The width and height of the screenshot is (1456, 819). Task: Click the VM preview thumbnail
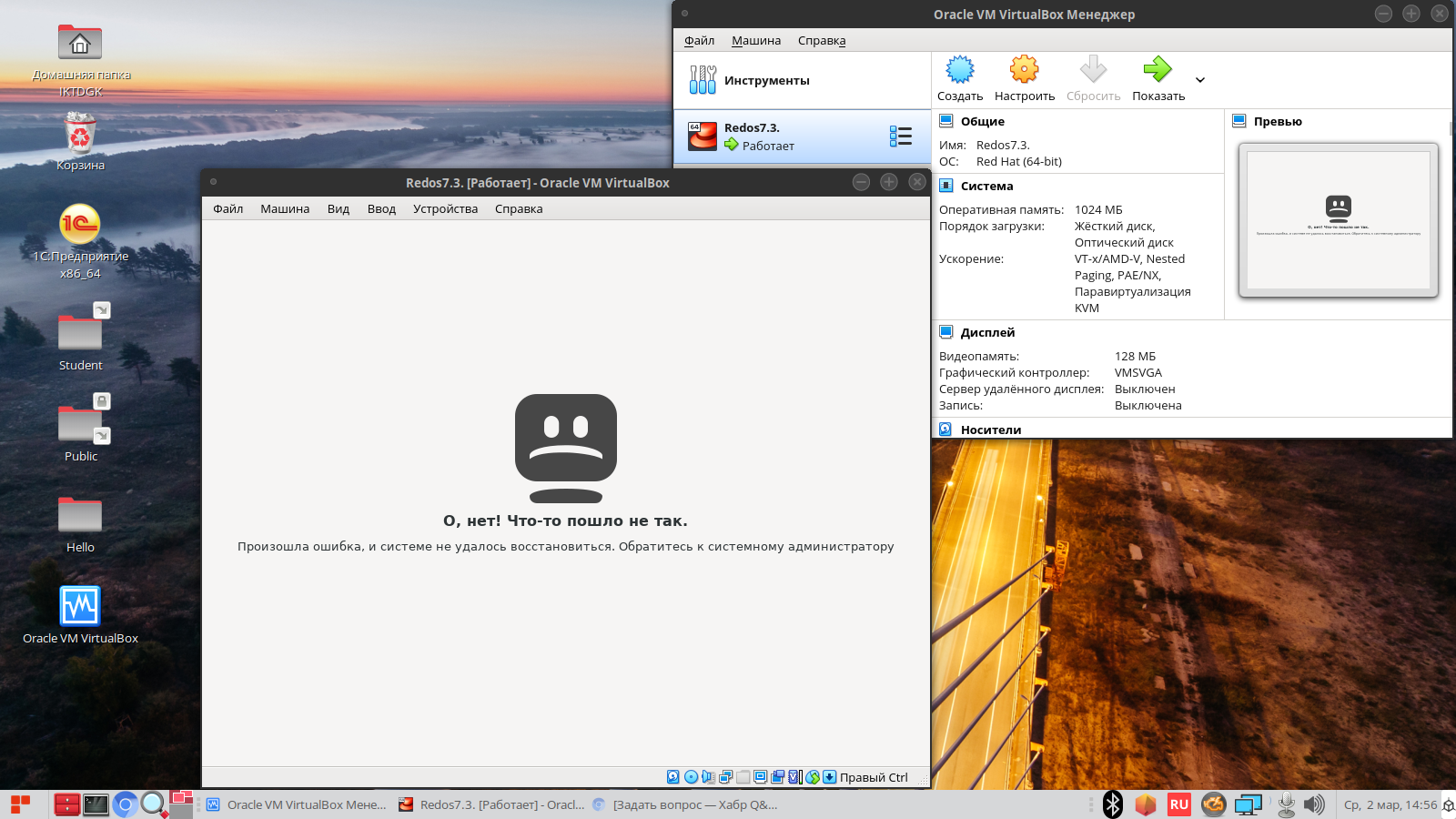pos(1339,220)
